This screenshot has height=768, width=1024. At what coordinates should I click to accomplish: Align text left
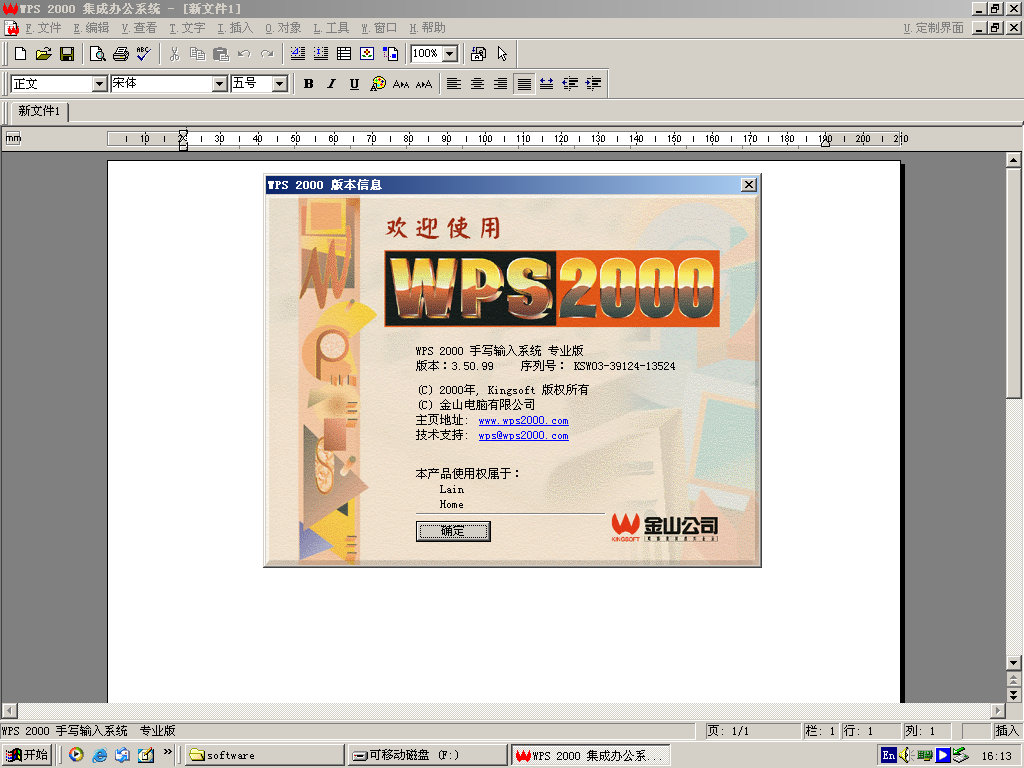pos(454,84)
